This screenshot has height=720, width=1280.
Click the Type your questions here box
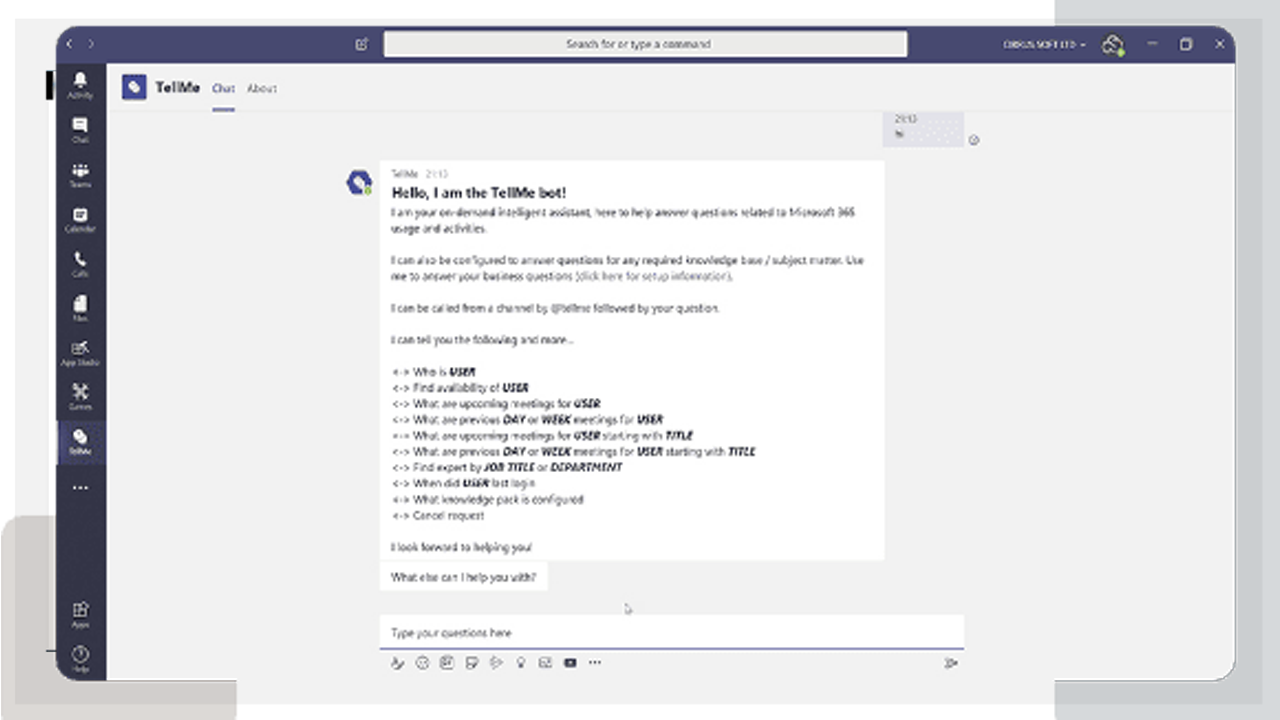[x=671, y=632]
